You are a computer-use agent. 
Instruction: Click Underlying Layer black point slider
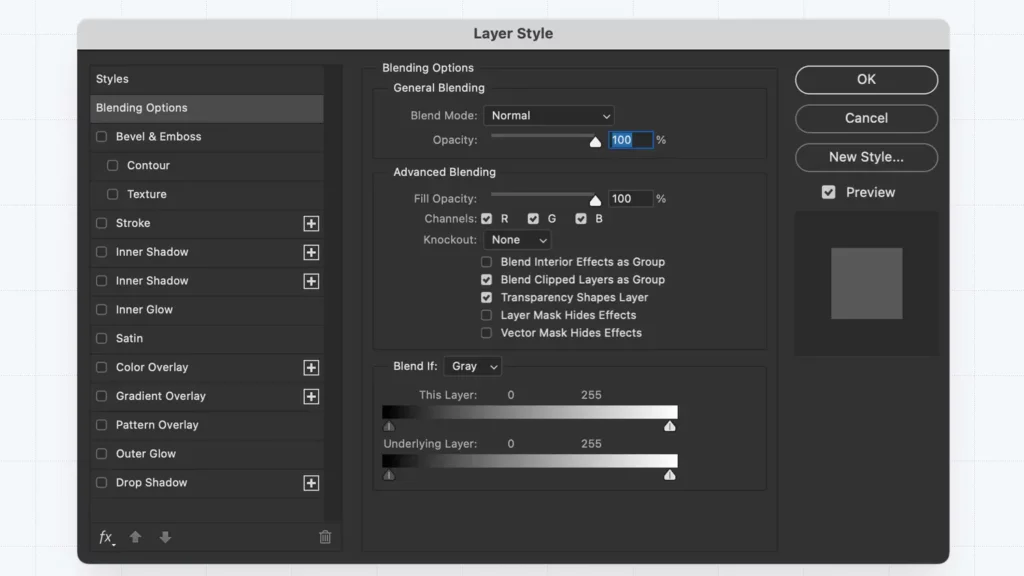pos(389,475)
